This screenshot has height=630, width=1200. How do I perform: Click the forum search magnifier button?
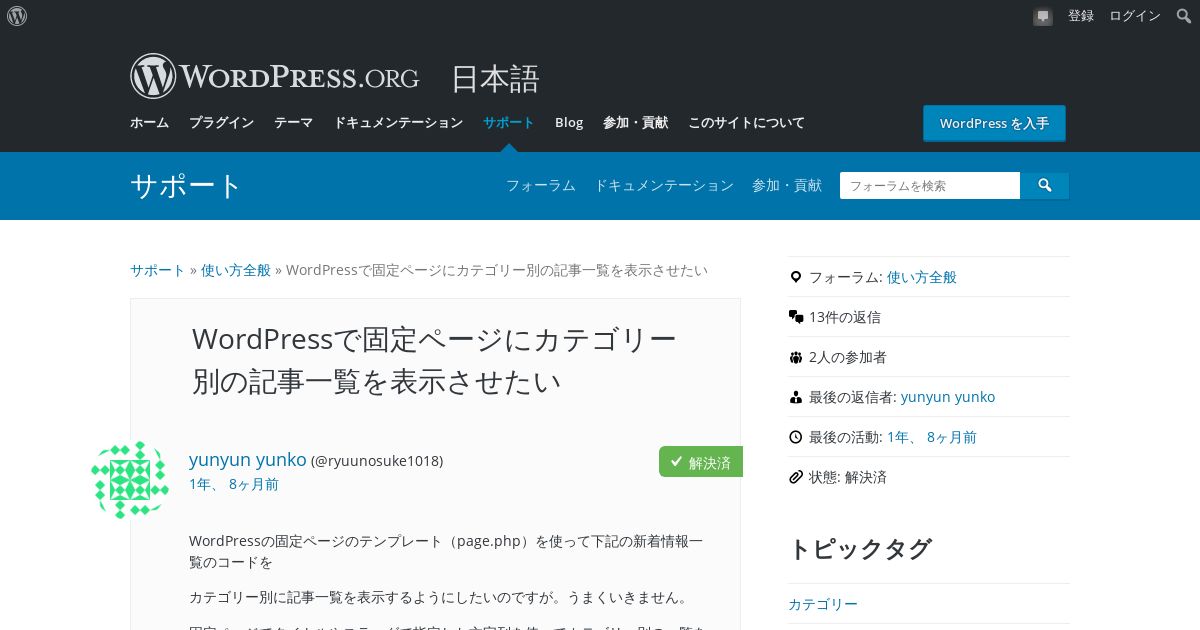click(1045, 185)
